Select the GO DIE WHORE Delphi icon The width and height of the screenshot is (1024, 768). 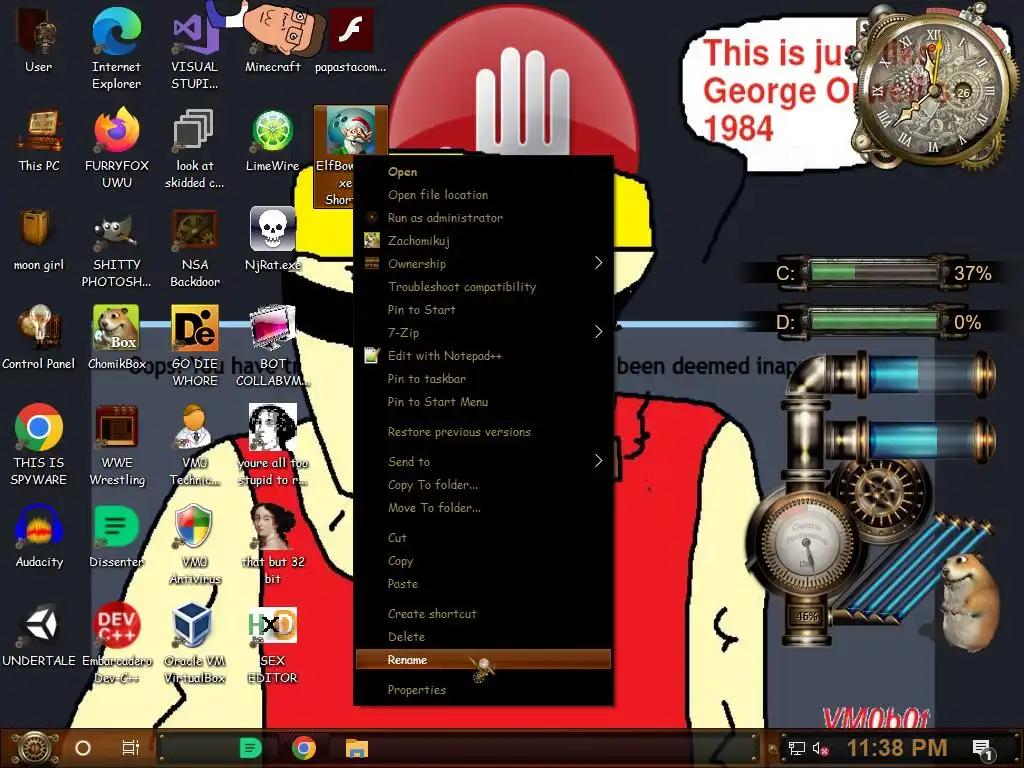coord(194,346)
